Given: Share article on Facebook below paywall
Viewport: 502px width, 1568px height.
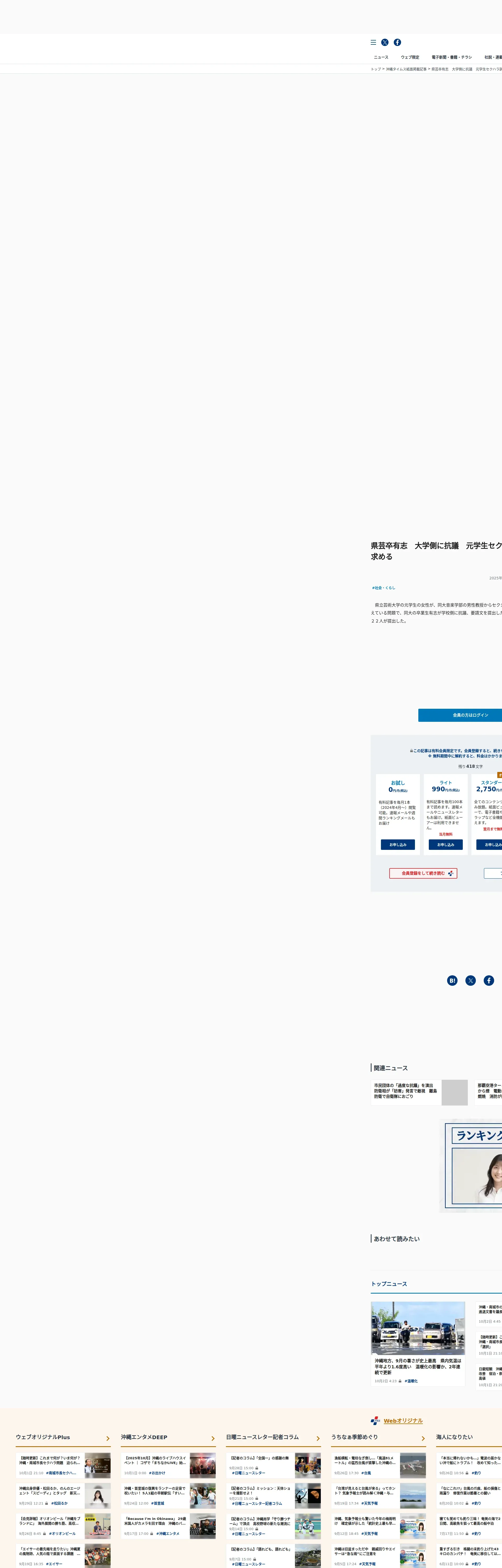Looking at the screenshot, I should [489, 981].
